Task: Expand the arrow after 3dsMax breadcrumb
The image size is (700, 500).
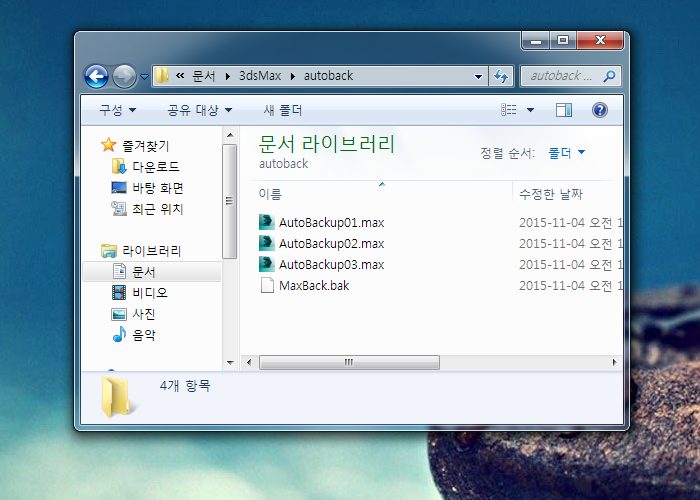Action: 293,76
